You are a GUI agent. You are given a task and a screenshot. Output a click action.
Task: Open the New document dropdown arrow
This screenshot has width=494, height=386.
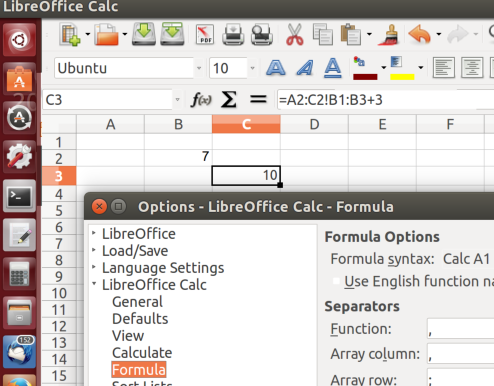click(x=88, y=34)
